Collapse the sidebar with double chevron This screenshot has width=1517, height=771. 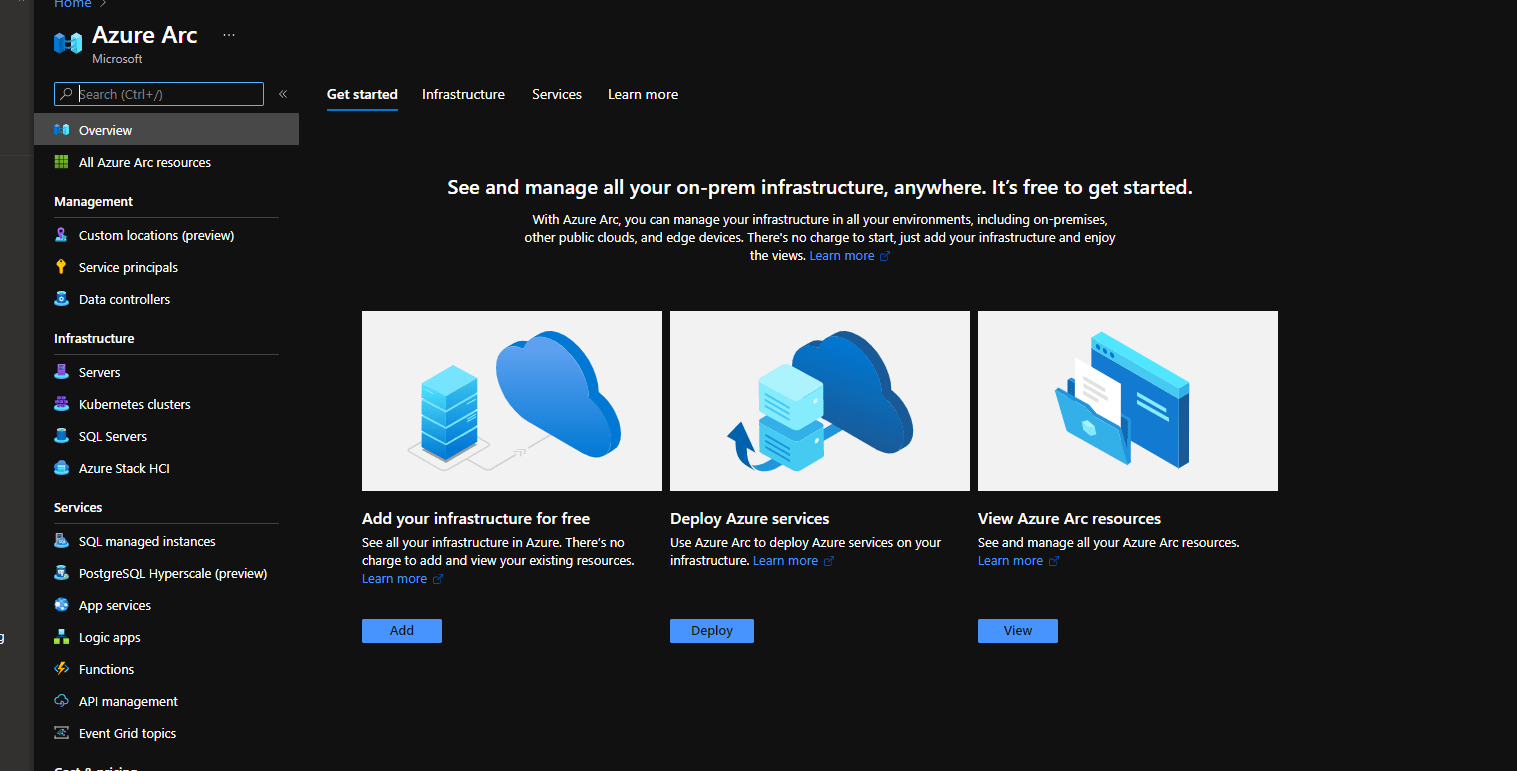point(283,94)
